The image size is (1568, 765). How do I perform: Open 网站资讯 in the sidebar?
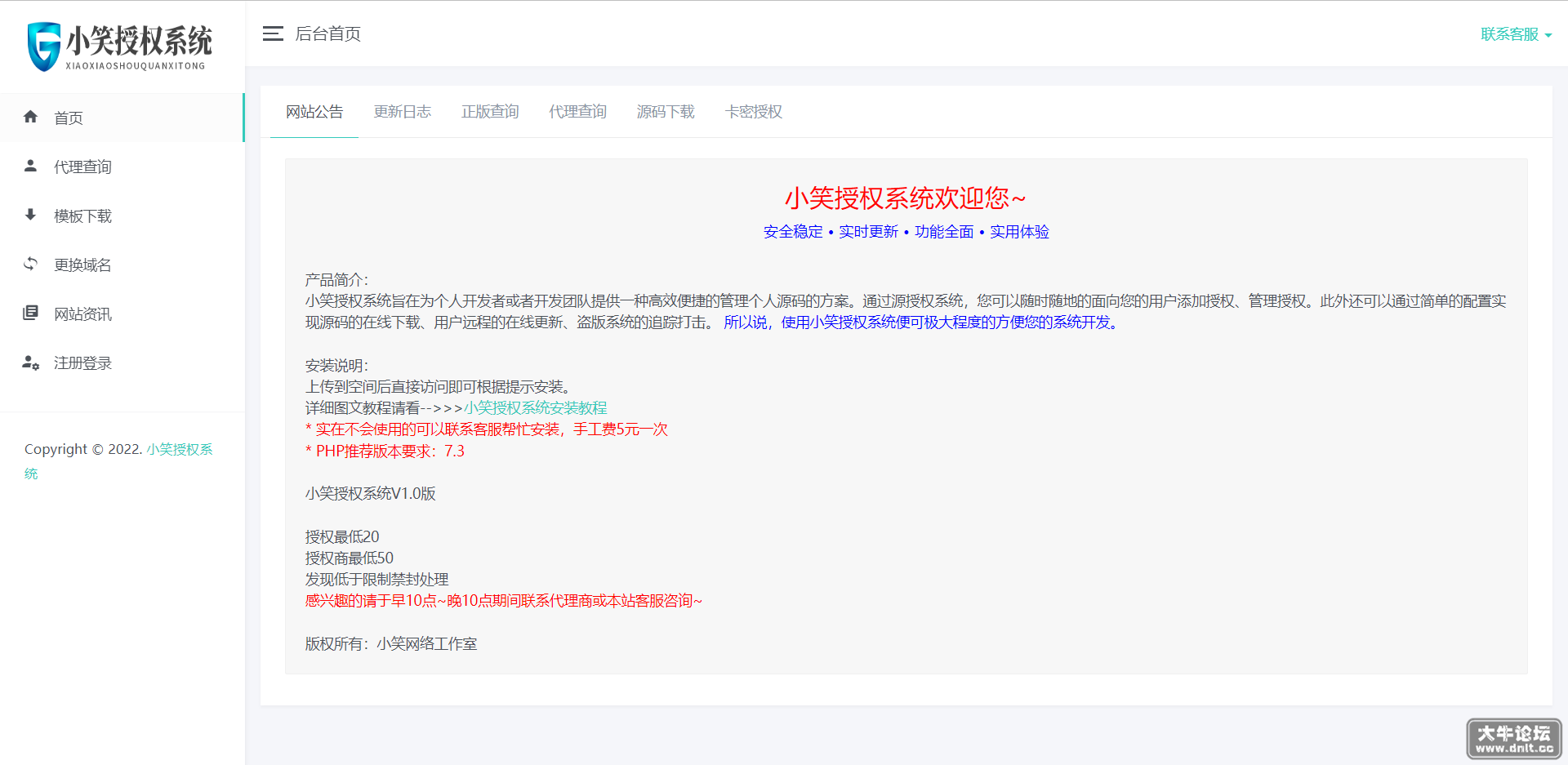point(122,314)
